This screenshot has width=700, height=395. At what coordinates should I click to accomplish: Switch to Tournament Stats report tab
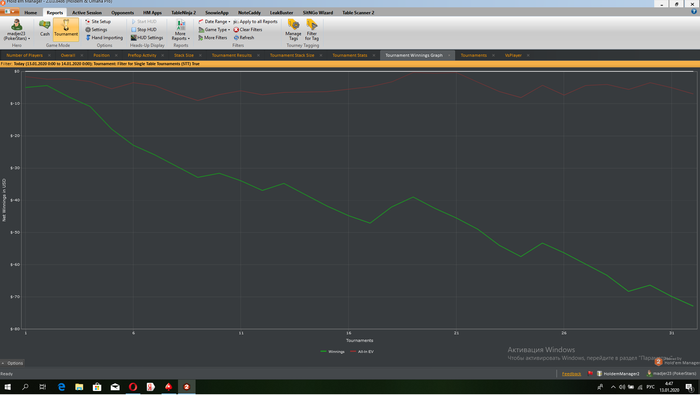[x=350, y=55]
